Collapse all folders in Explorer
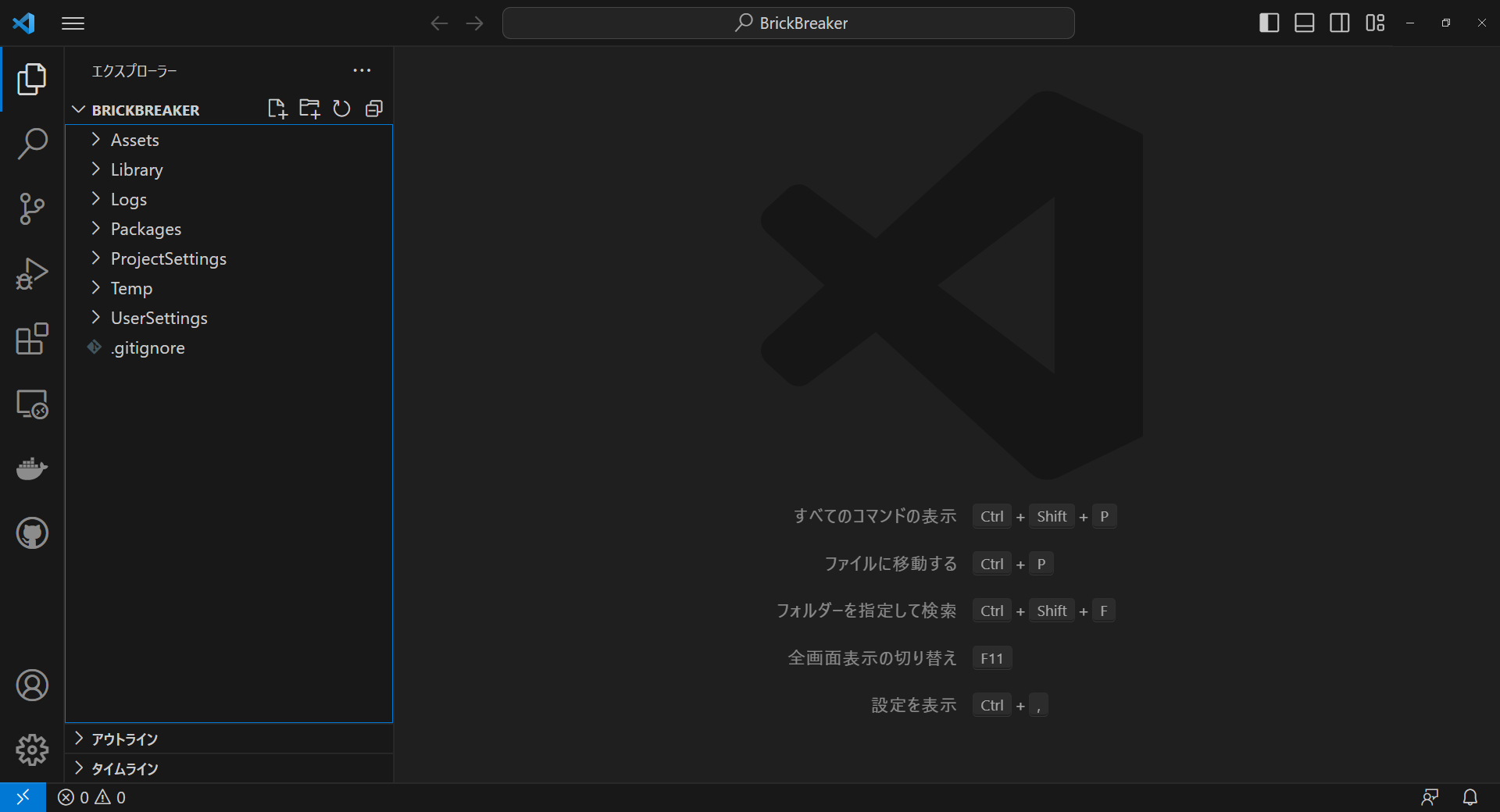Image resolution: width=1500 pixels, height=812 pixels. coord(374,109)
